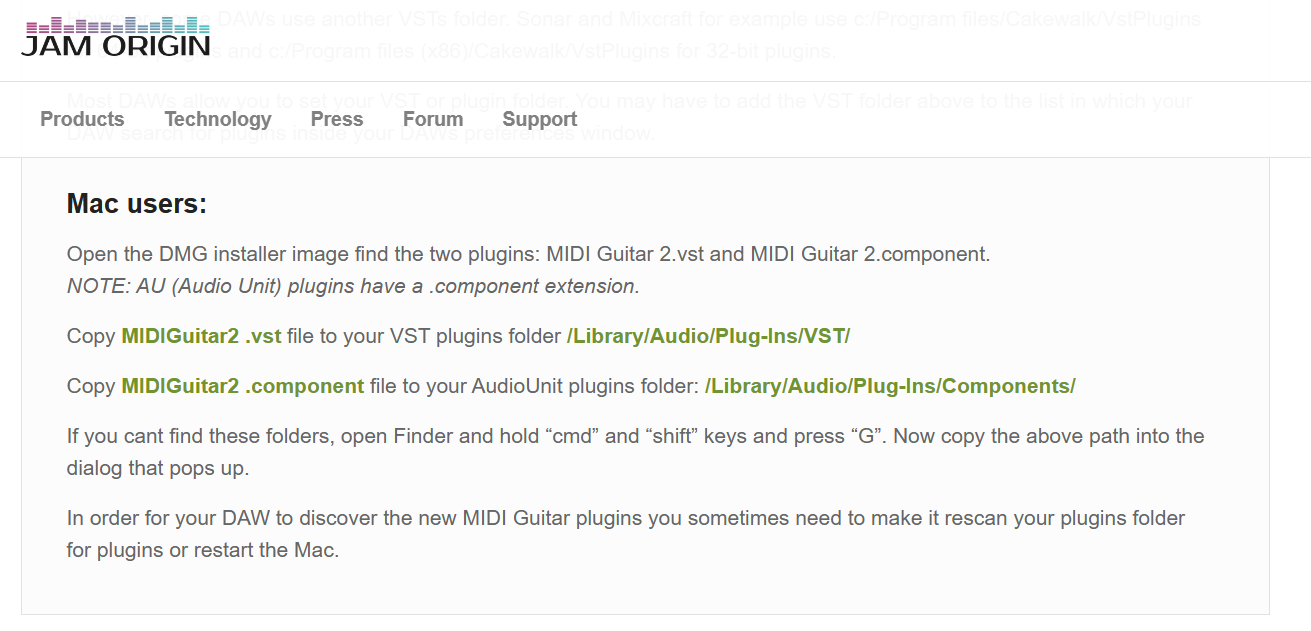Click the italic NOTE about AU plugins
The image size is (1311, 631).
click(x=352, y=286)
